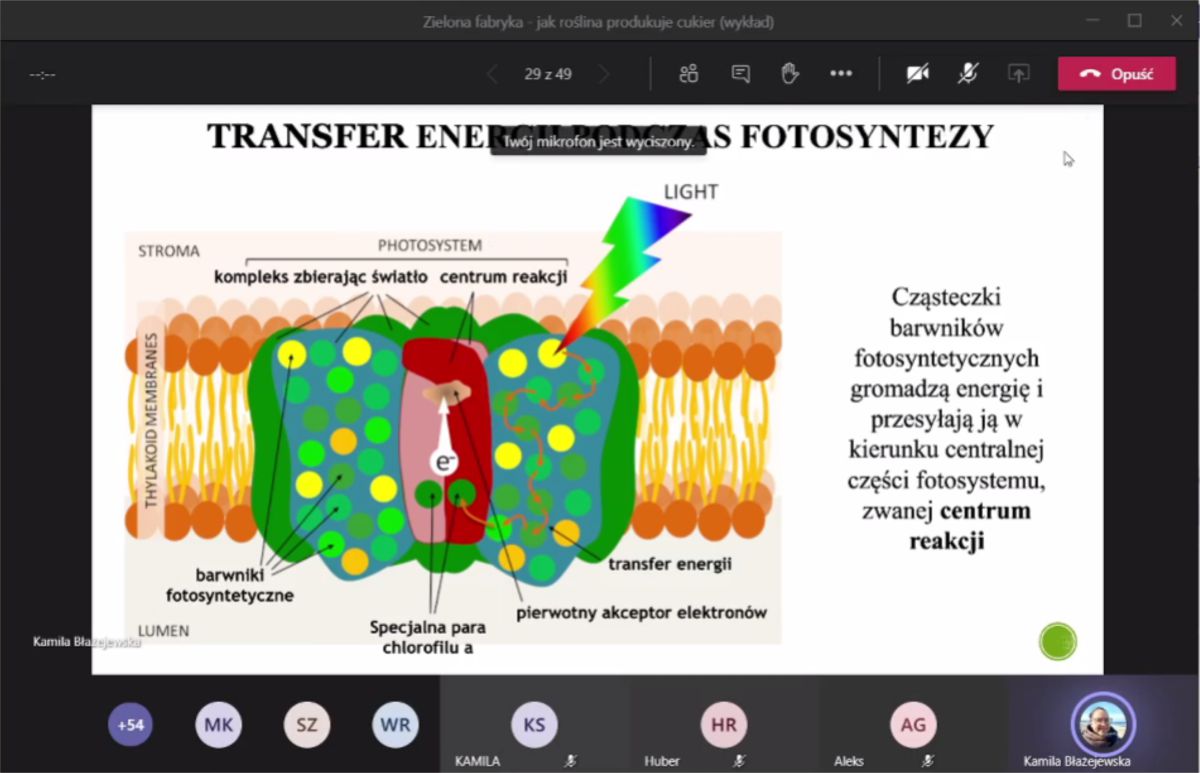Click the KAMILA participant tile
The image size is (1200, 773).
coord(534,726)
